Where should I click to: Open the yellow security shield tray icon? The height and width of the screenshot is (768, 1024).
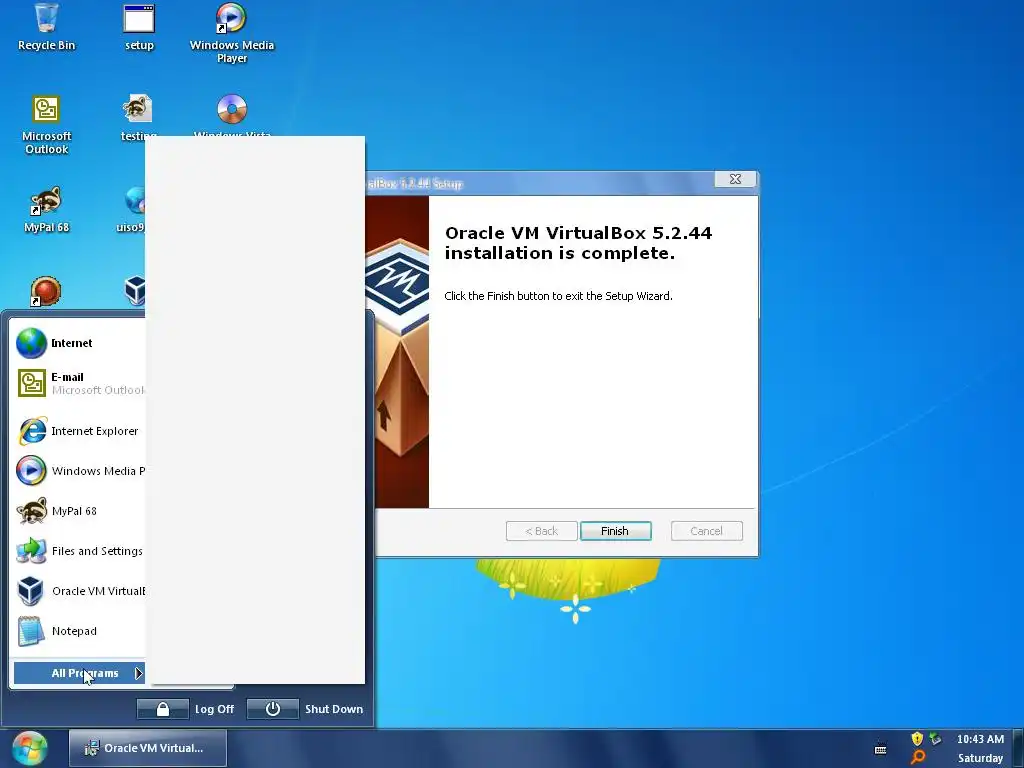(x=917, y=739)
